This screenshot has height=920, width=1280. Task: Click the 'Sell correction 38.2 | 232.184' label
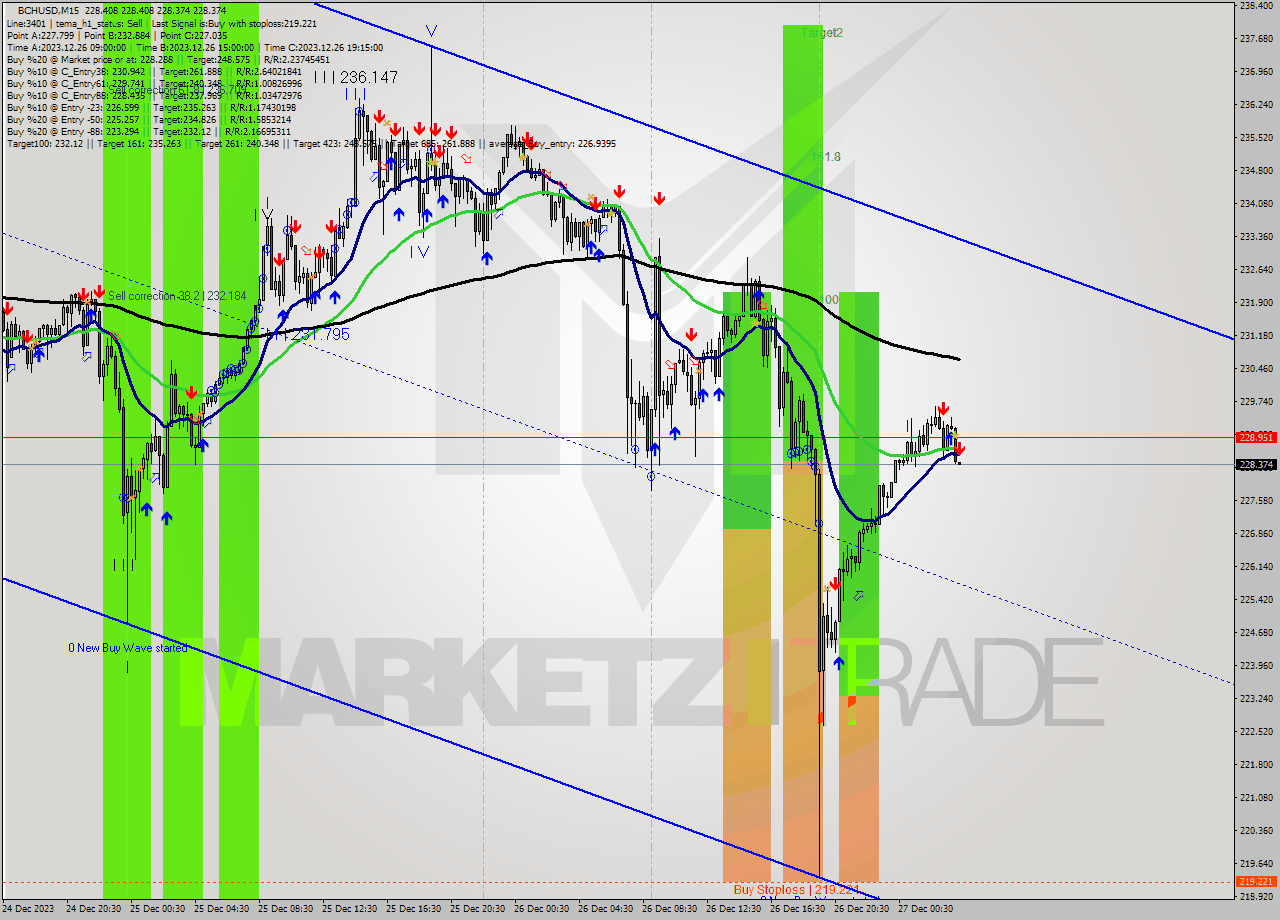coord(177,296)
